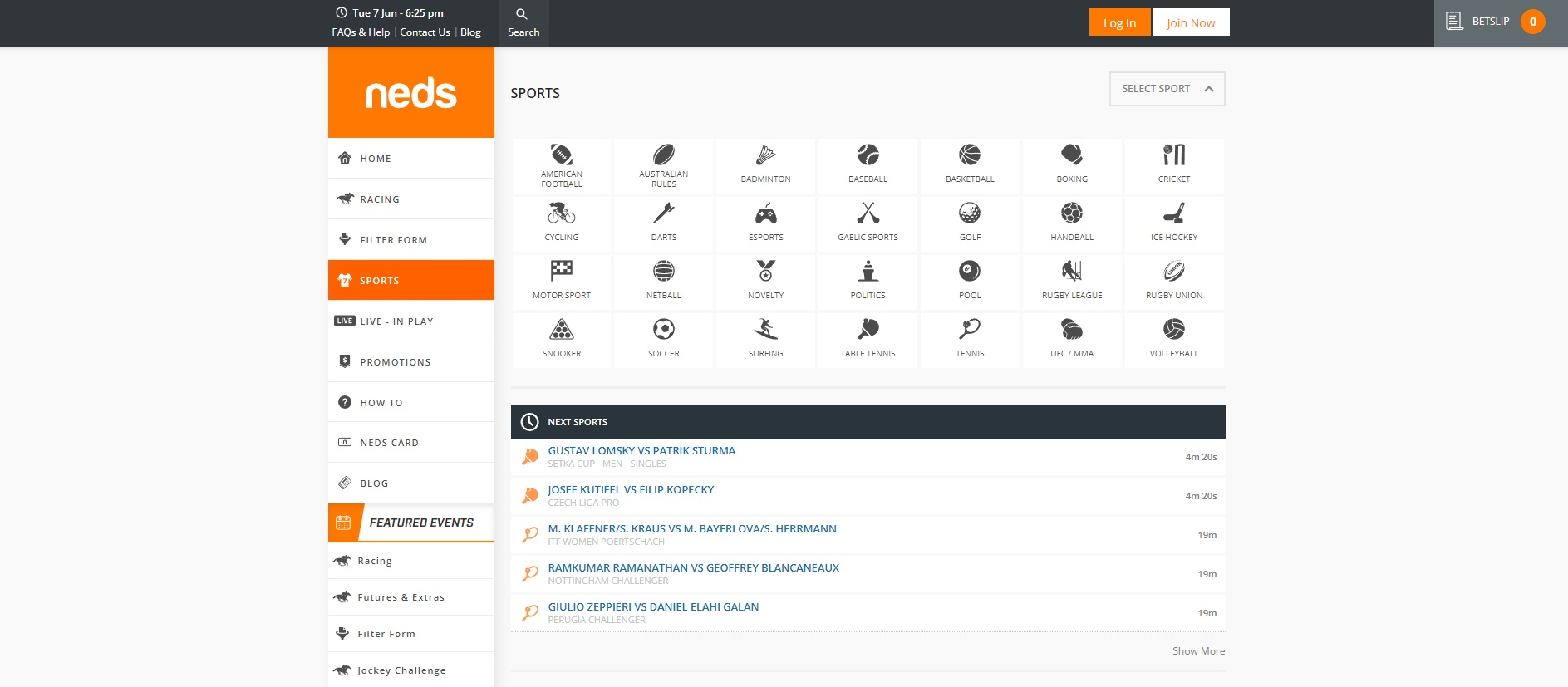Open the Soccer ball tile
The width and height of the screenshot is (1568, 687).
[664, 341]
